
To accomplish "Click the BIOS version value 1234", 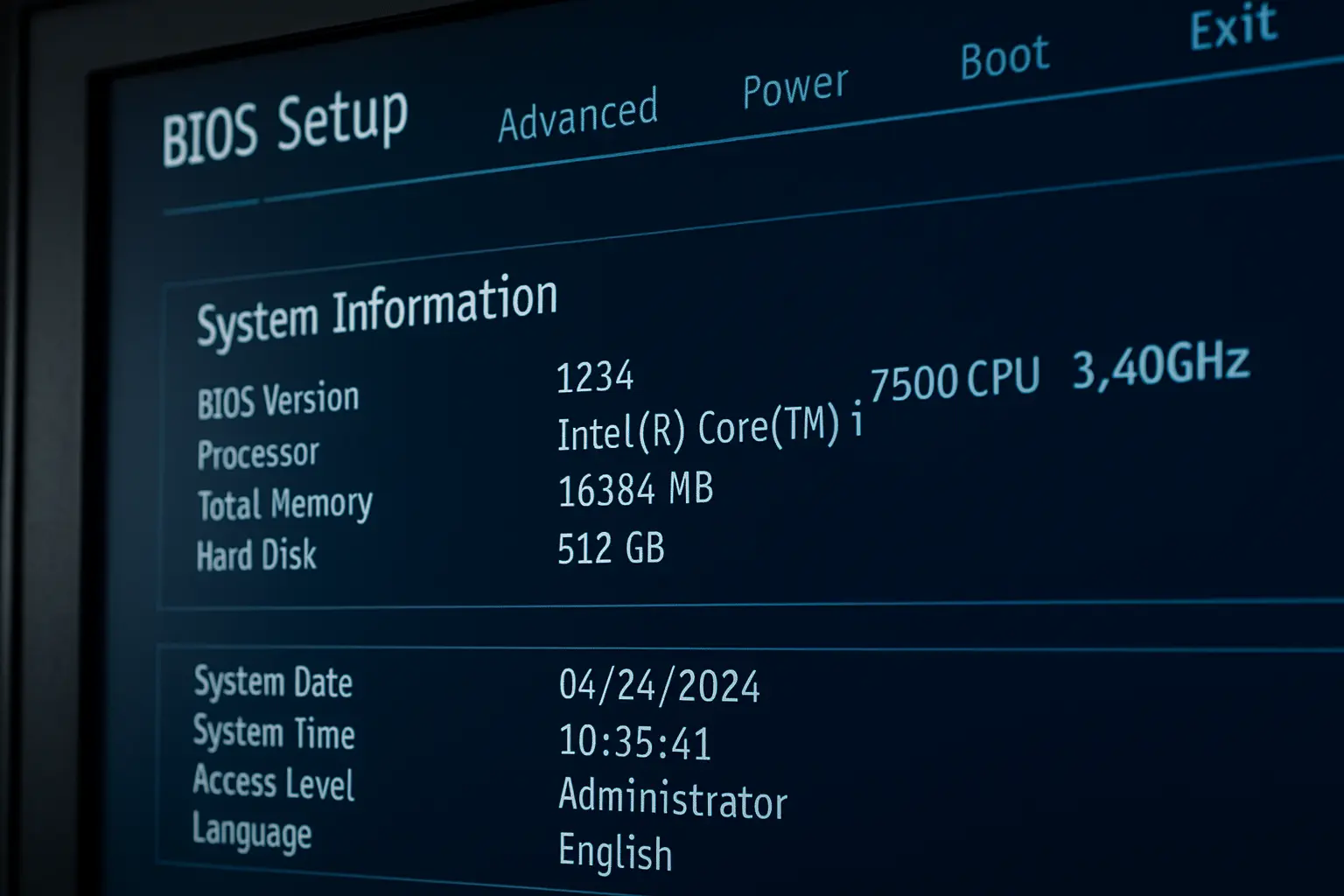I will click(595, 377).
